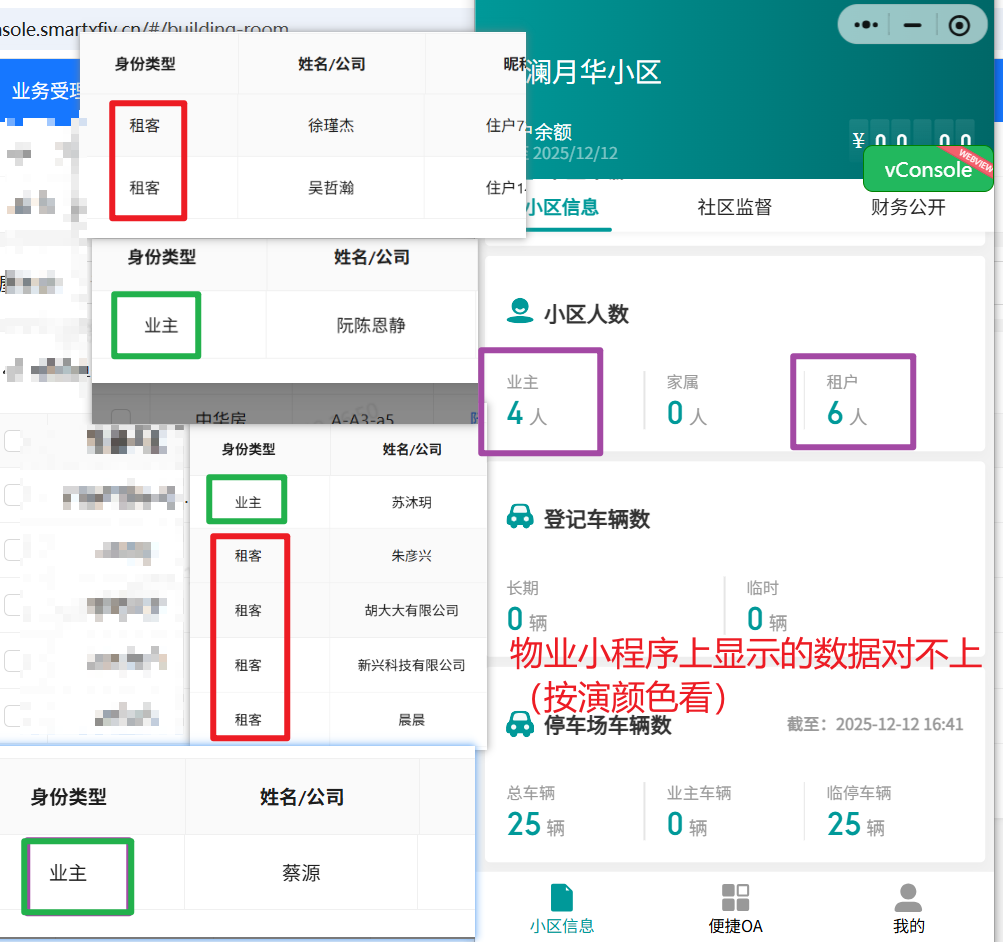Tap the person icon beside 小区人数

pyautogui.click(x=521, y=312)
